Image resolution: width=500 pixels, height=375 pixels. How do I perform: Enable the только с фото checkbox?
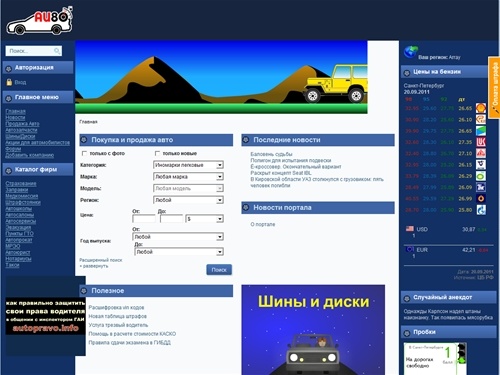(x=84, y=153)
